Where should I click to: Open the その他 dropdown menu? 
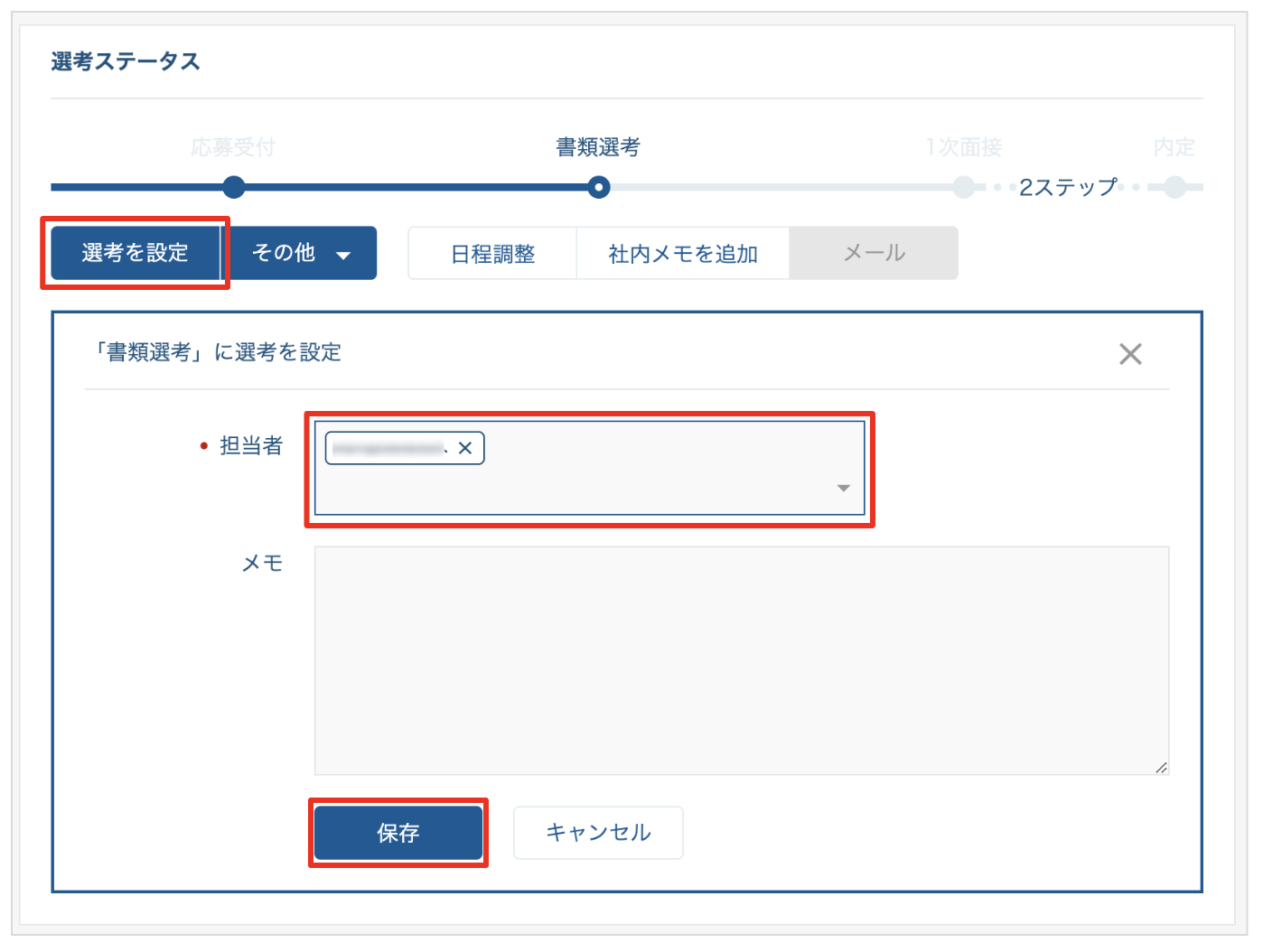pos(300,253)
